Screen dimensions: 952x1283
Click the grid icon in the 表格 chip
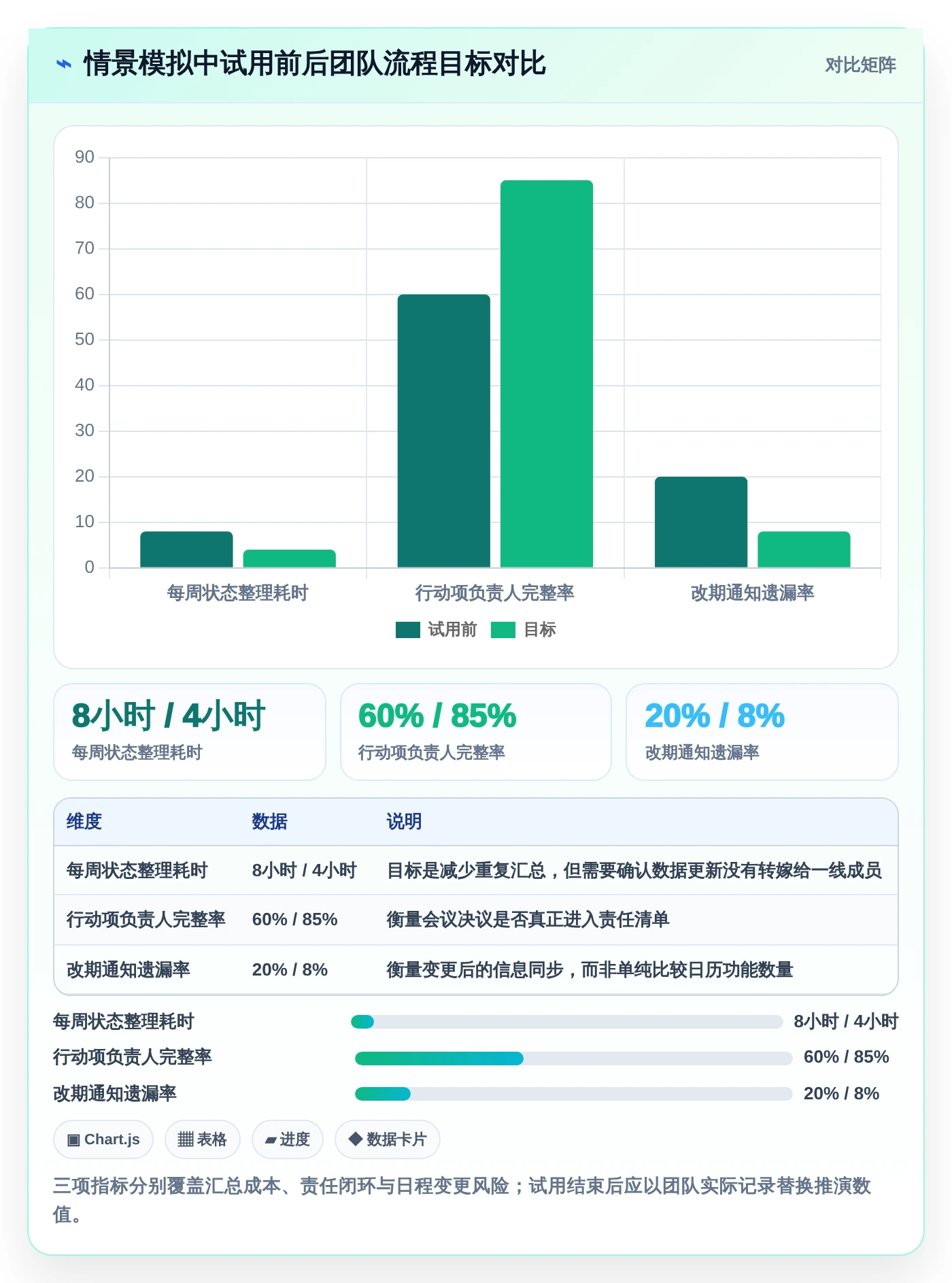(x=186, y=1139)
